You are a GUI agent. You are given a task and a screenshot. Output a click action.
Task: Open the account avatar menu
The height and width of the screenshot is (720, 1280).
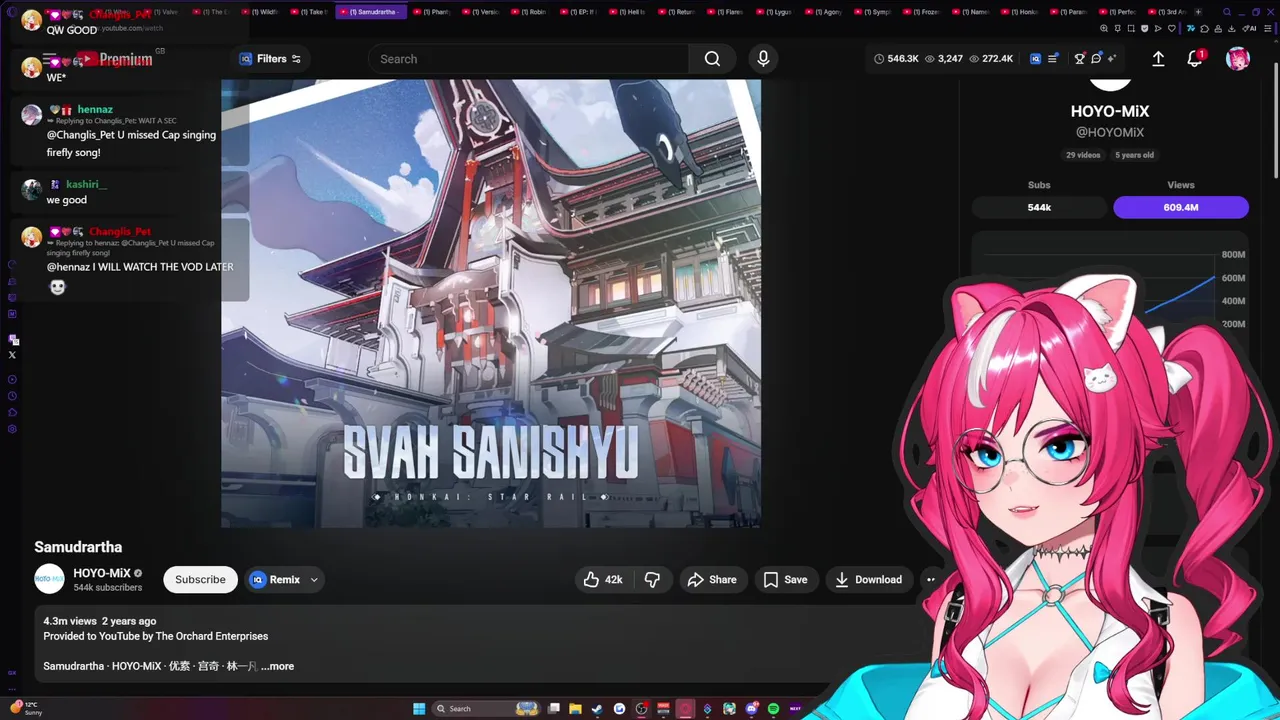tap(1238, 59)
